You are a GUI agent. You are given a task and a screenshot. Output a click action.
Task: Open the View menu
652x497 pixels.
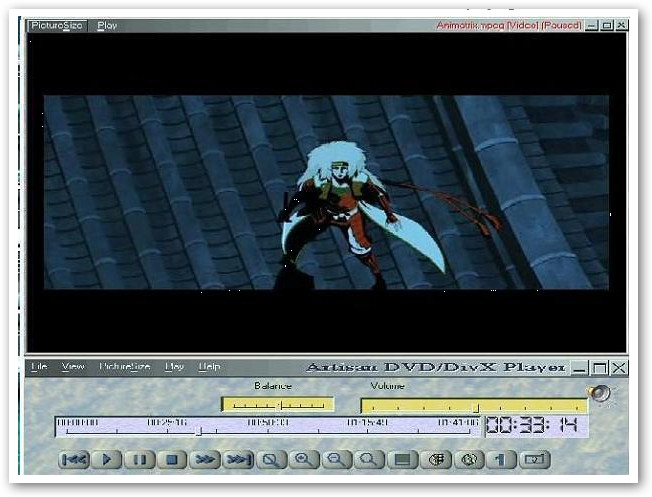[x=73, y=367]
